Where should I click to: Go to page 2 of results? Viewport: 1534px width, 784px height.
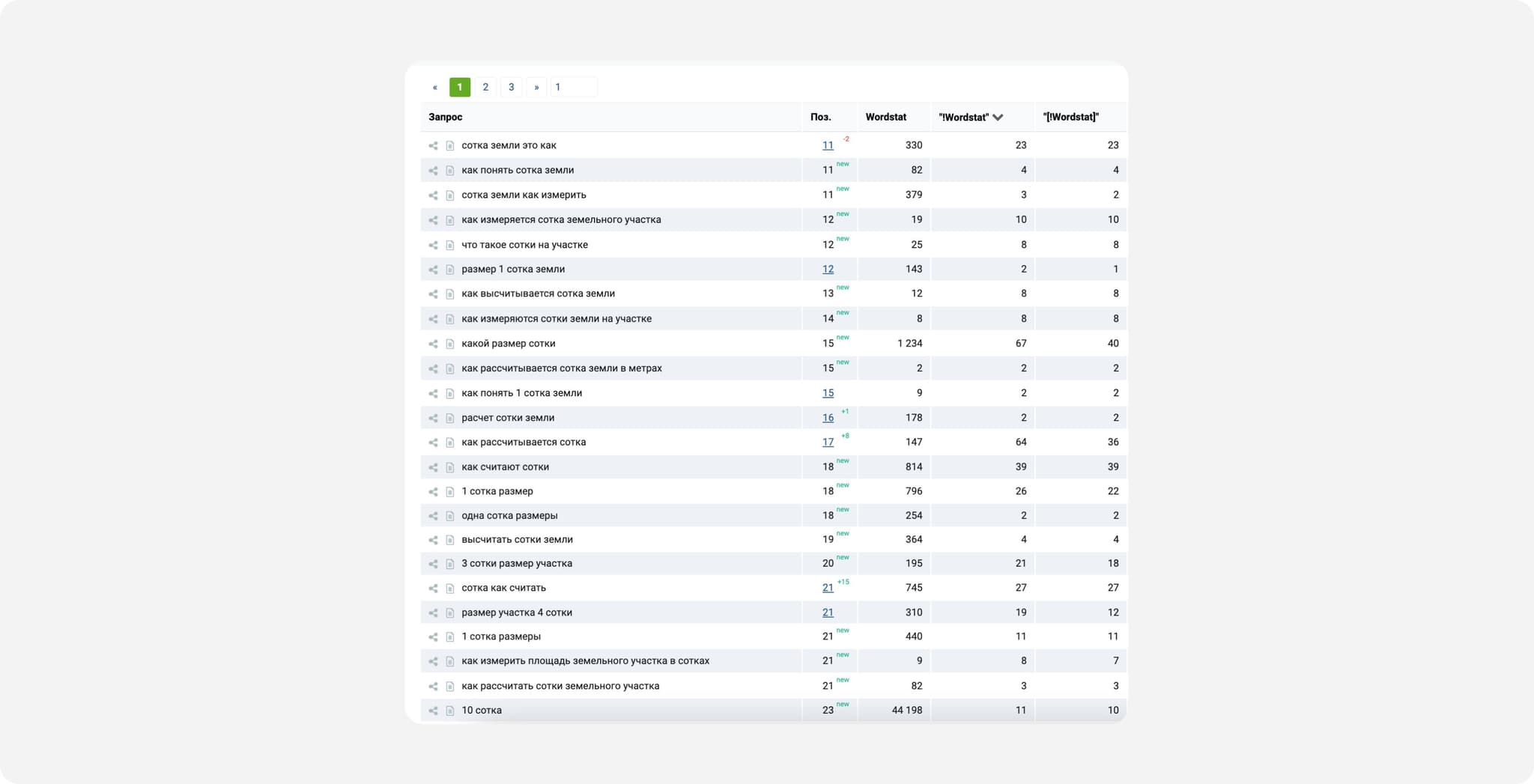485,88
